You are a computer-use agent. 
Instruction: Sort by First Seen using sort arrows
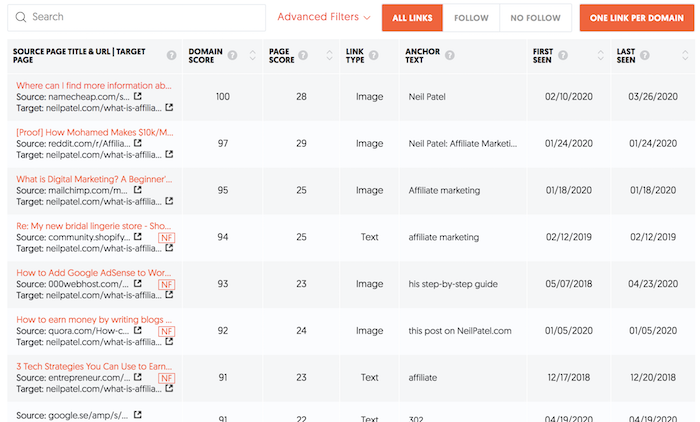(600, 55)
